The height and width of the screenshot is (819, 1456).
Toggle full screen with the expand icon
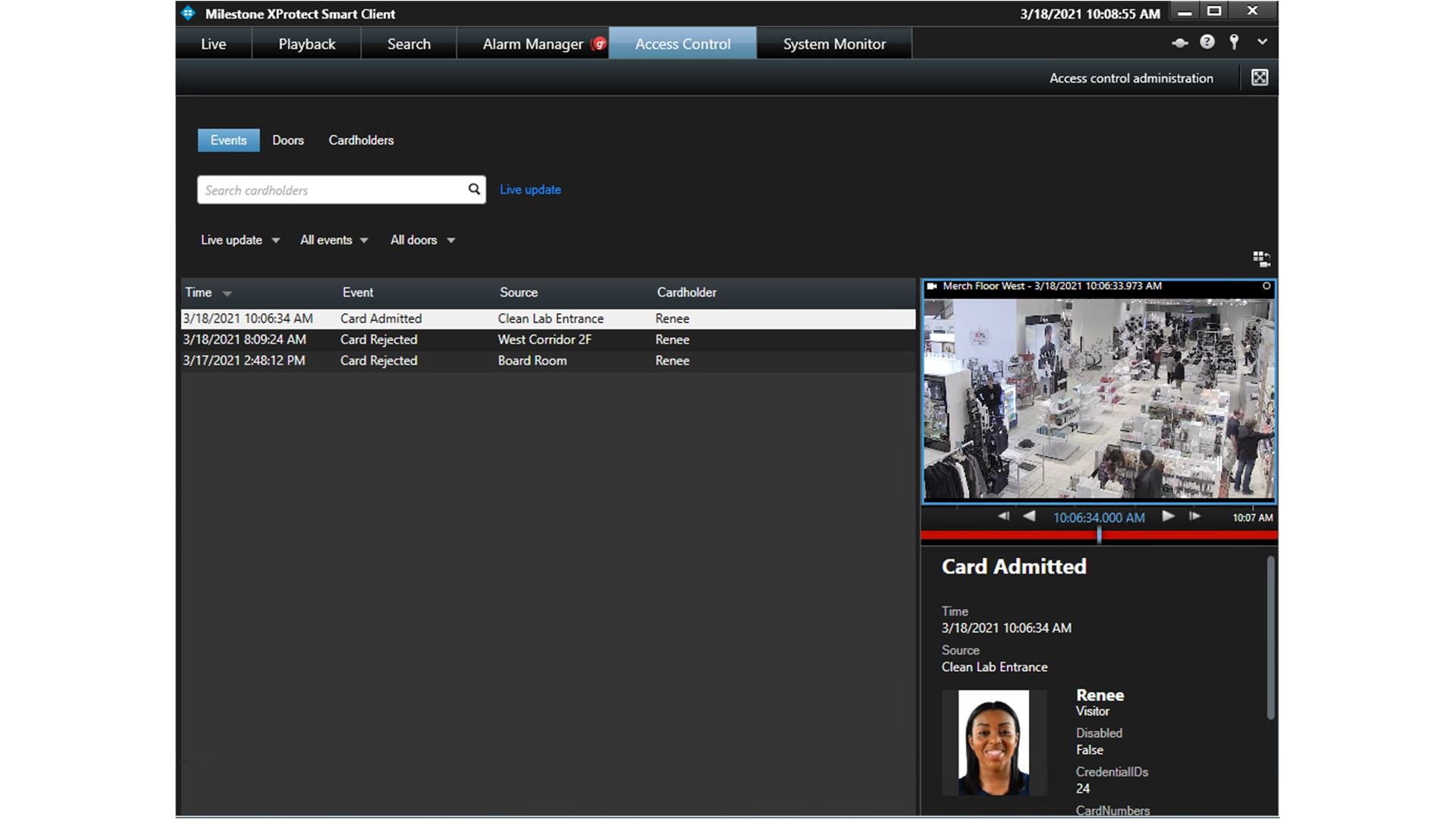(x=1260, y=77)
